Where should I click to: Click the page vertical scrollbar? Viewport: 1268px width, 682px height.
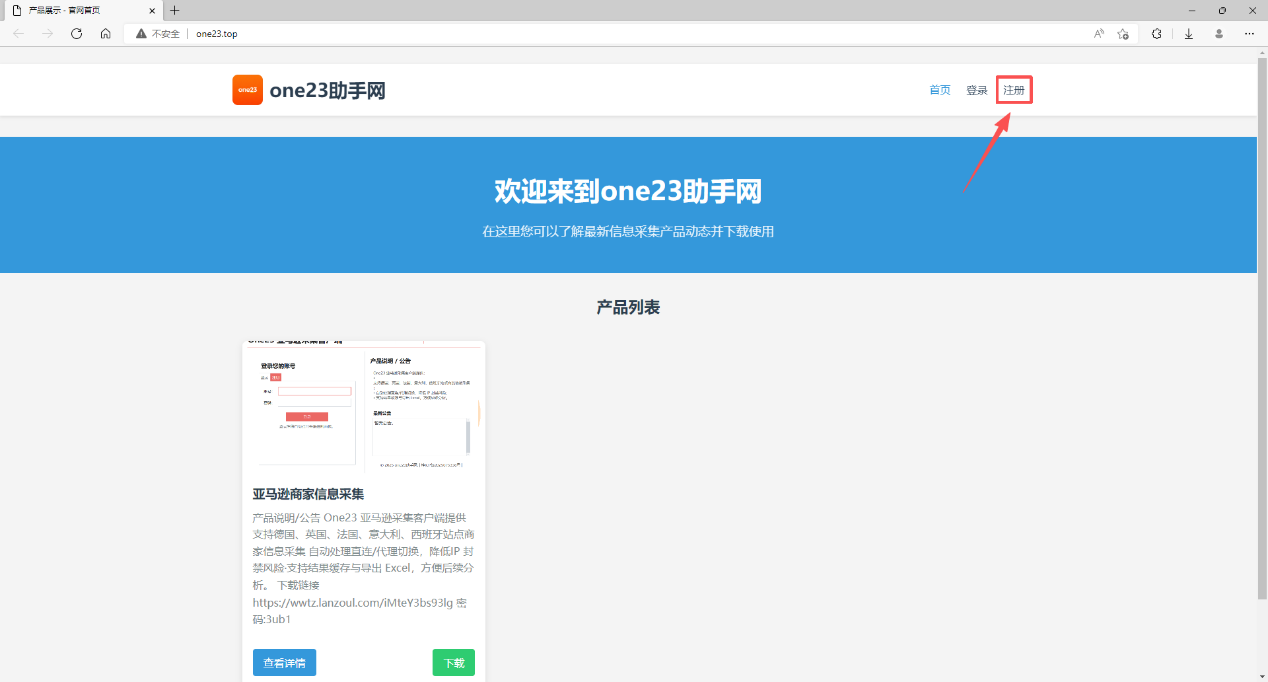point(1262,330)
